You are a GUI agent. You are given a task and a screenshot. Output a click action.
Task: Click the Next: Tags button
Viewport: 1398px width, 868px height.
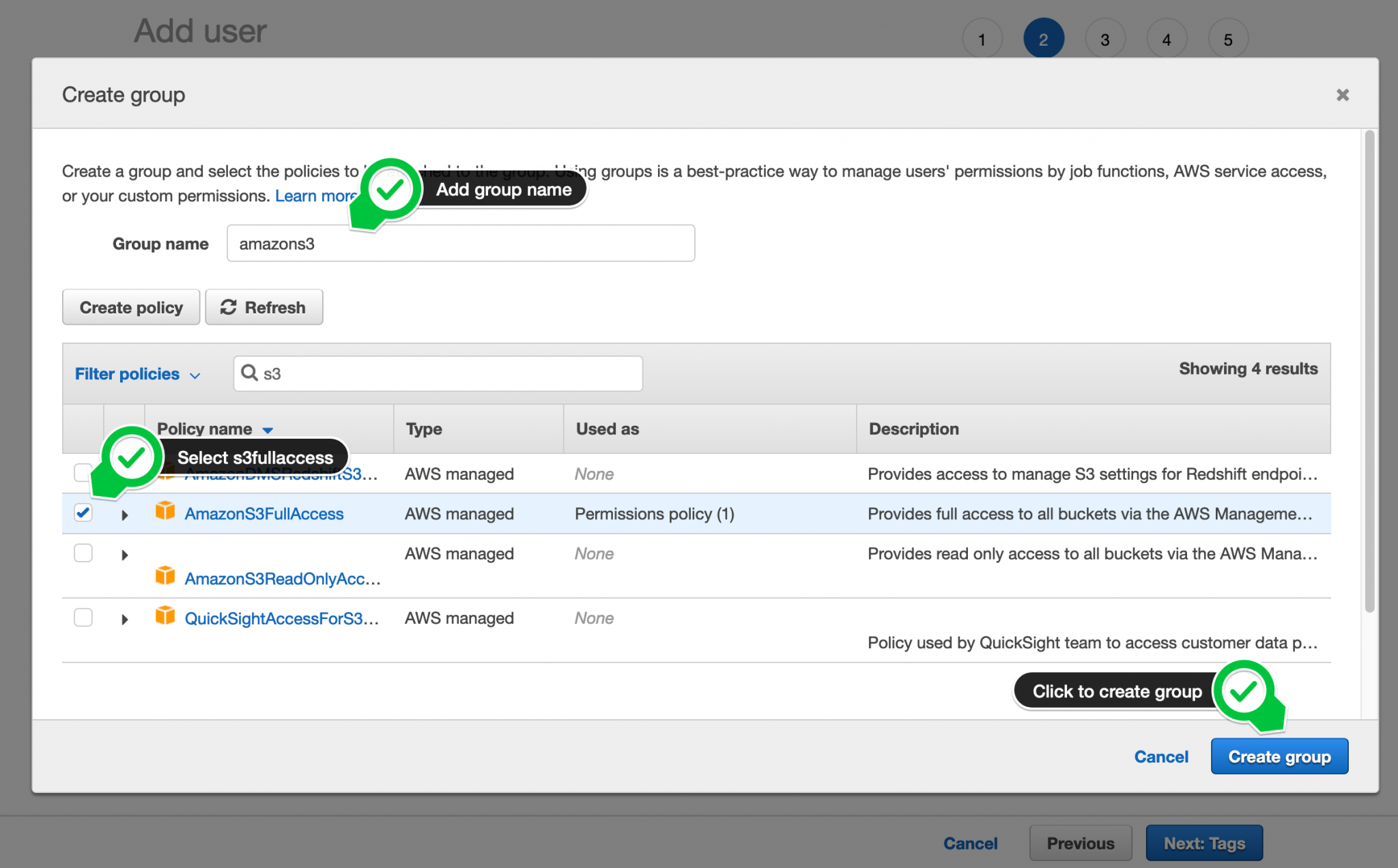click(x=1204, y=843)
